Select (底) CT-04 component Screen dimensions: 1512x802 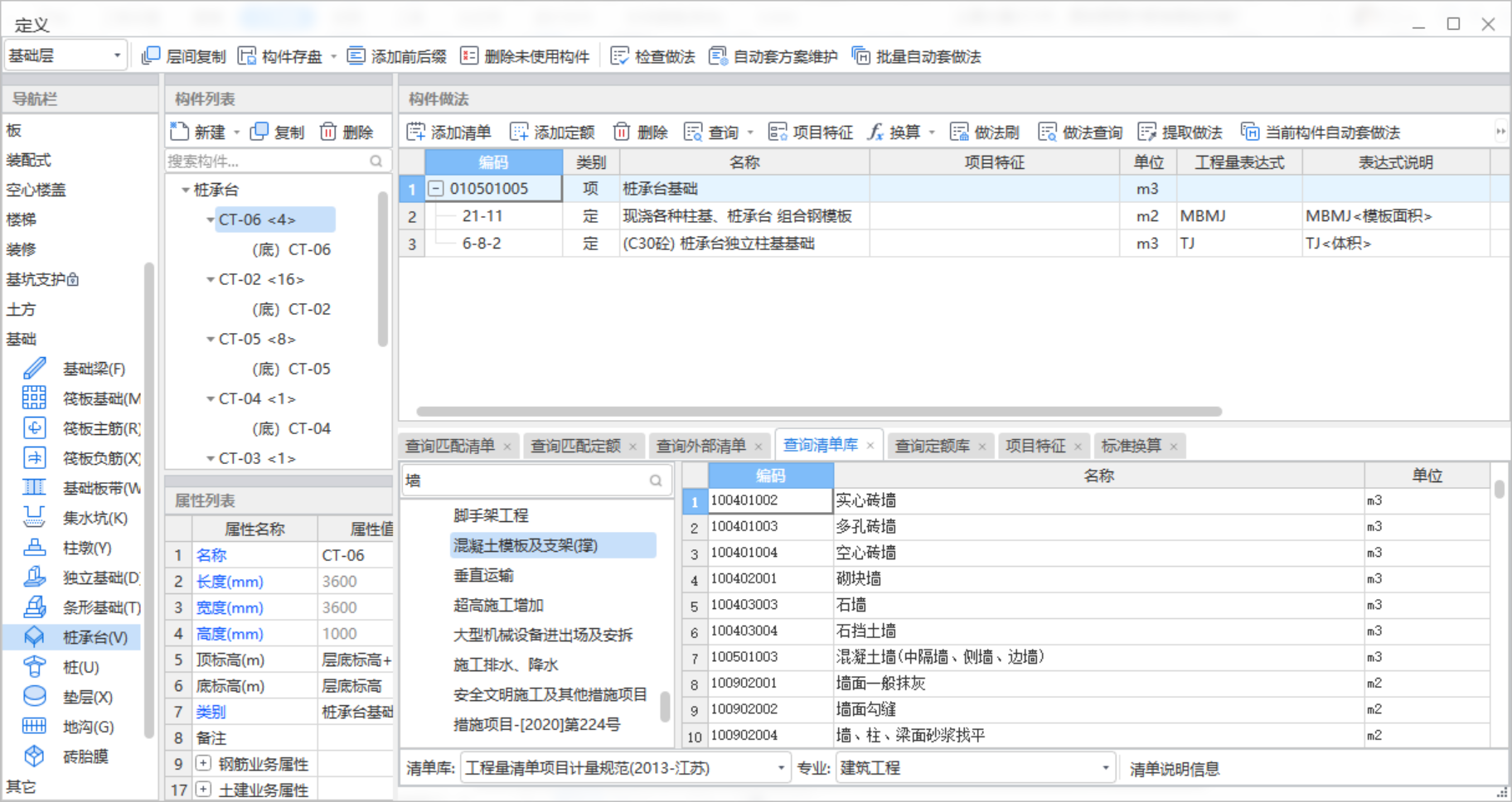[x=291, y=428]
